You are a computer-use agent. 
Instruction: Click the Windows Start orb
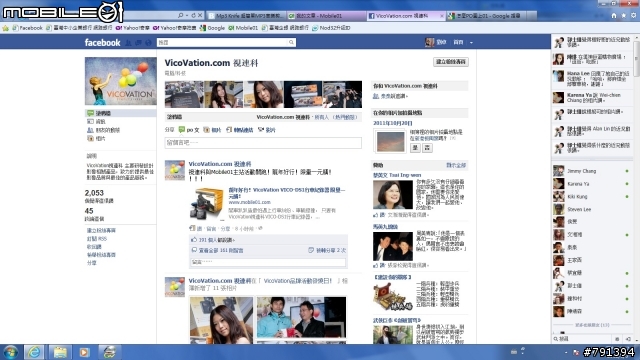point(11,352)
